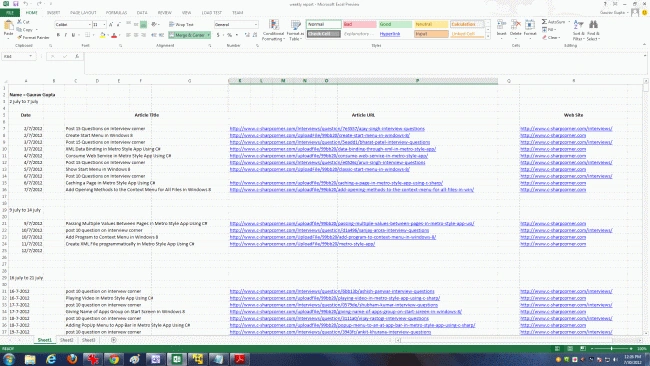Switch to Page Layout view in status bar
The width and height of the screenshot is (650, 366).
click(x=570, y=349)
